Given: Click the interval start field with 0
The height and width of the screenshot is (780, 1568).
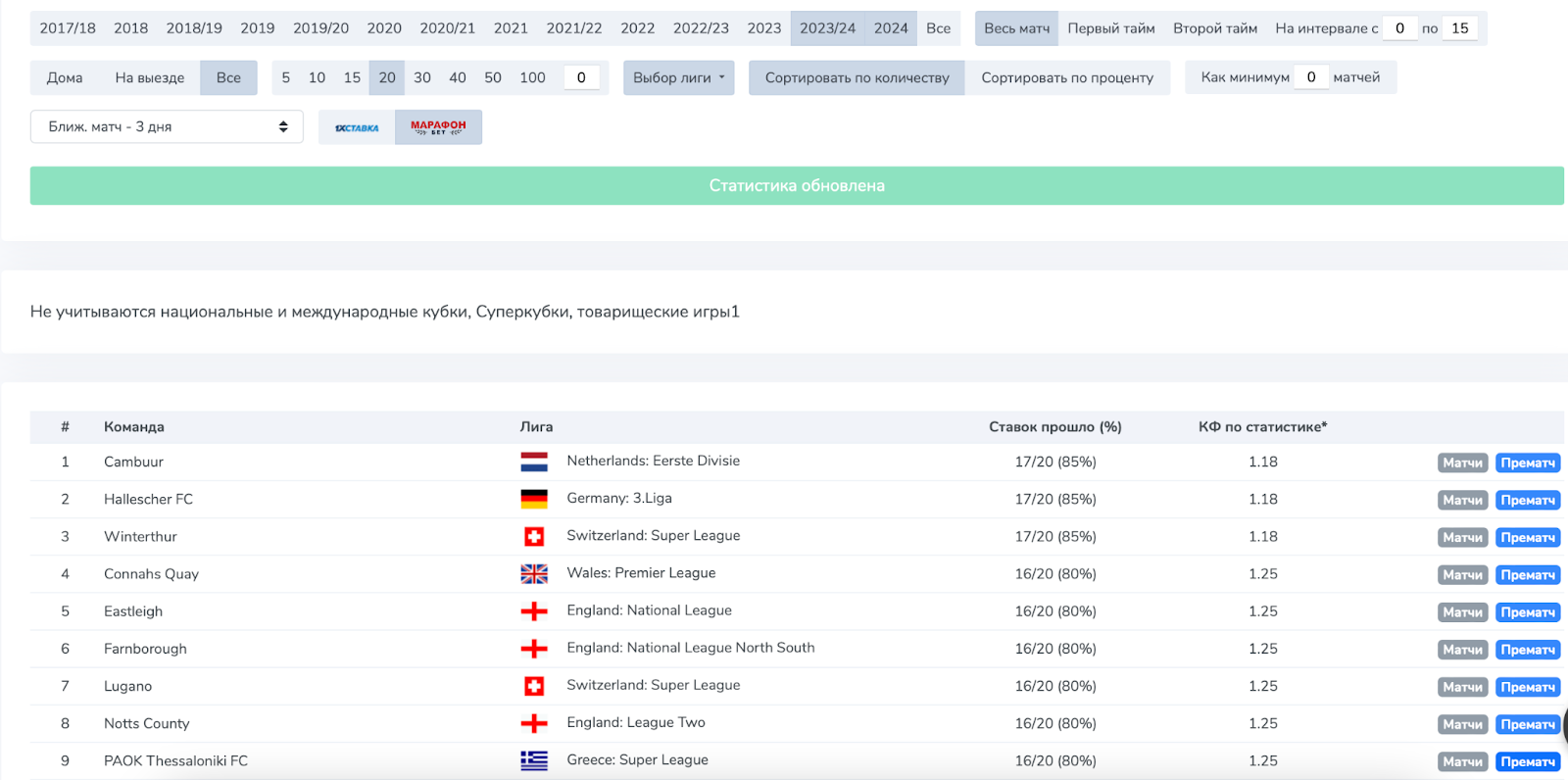Looking at the screenshot, I should click(1399, 28).
